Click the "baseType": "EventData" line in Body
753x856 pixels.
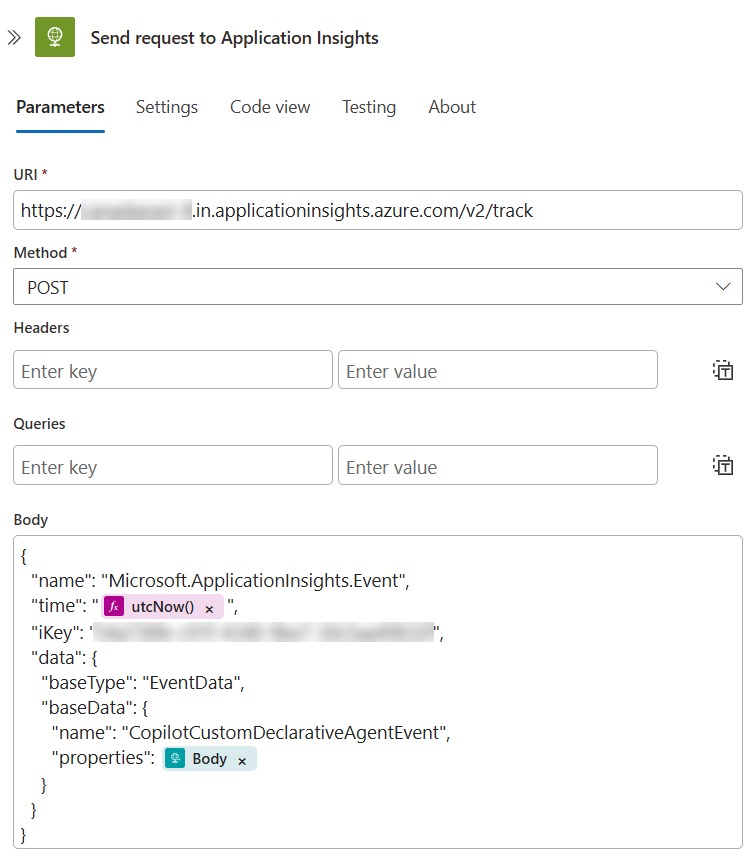tap(143, 683)
